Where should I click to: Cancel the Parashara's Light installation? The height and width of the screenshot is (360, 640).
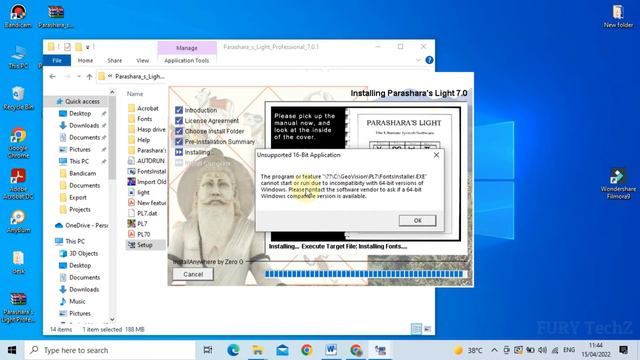pyautogui.click(x=193, y=274)
